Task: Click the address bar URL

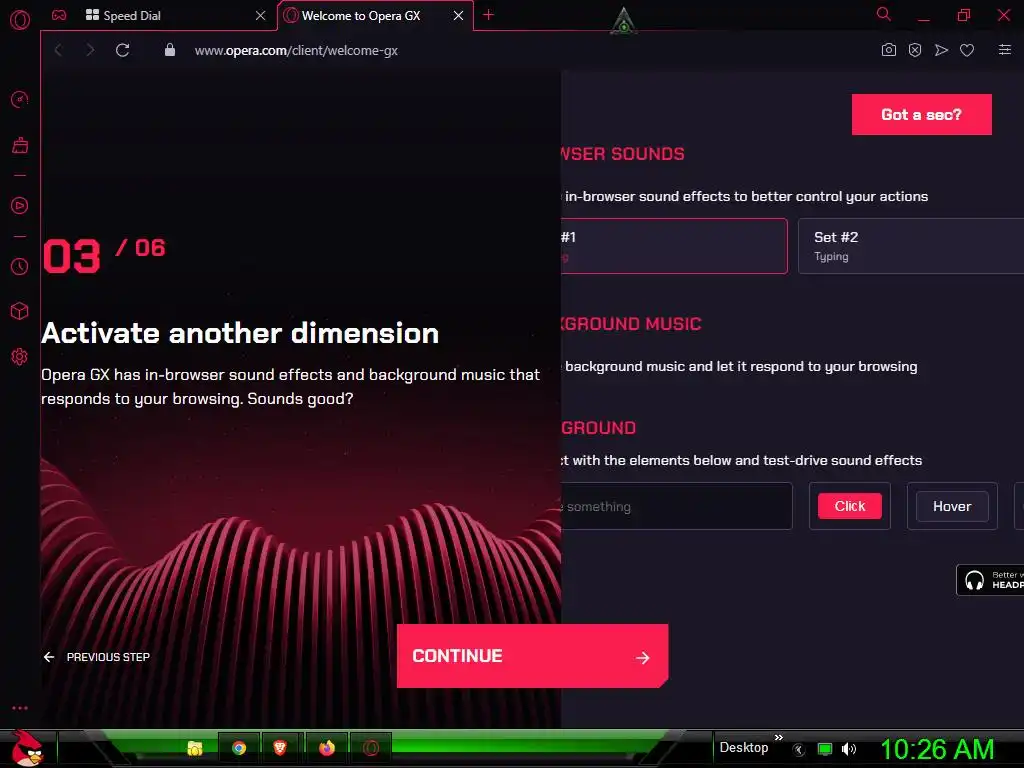Action: (296, 50)
